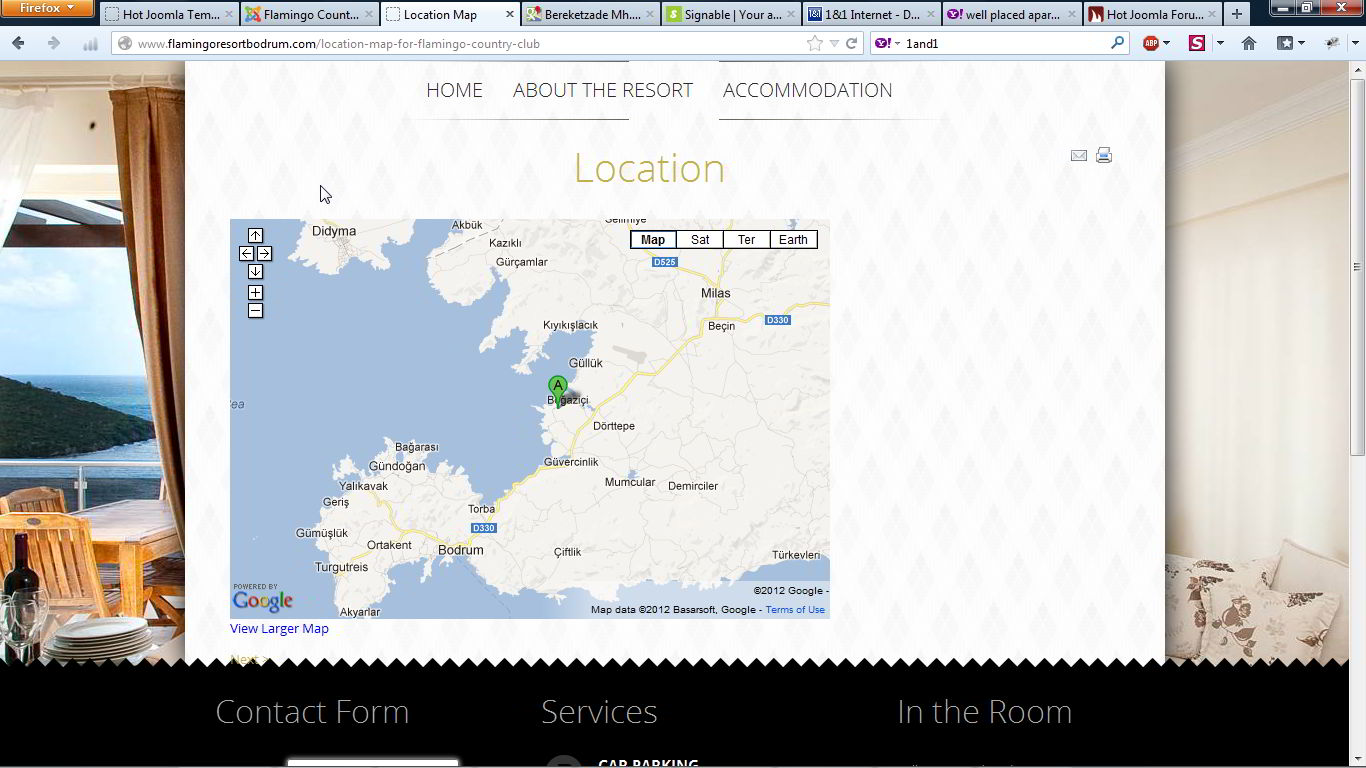Open the map Terms of Use link
Image resolution: width=1366 pixels, height=768 pixels.
coord(795,610)
